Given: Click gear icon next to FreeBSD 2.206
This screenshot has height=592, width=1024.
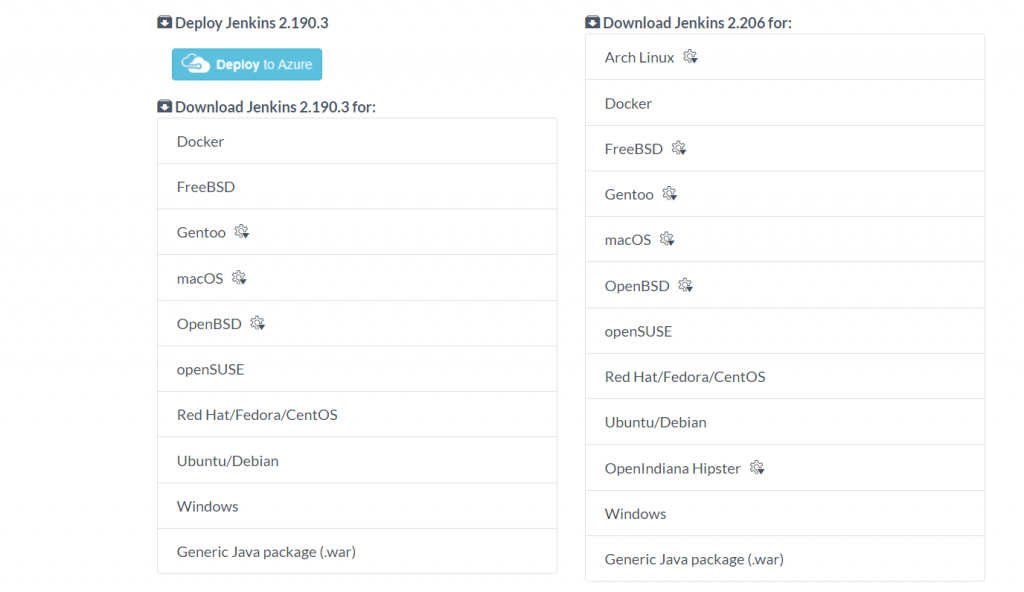Looking at the screenshot, I should tap(679, 148).
